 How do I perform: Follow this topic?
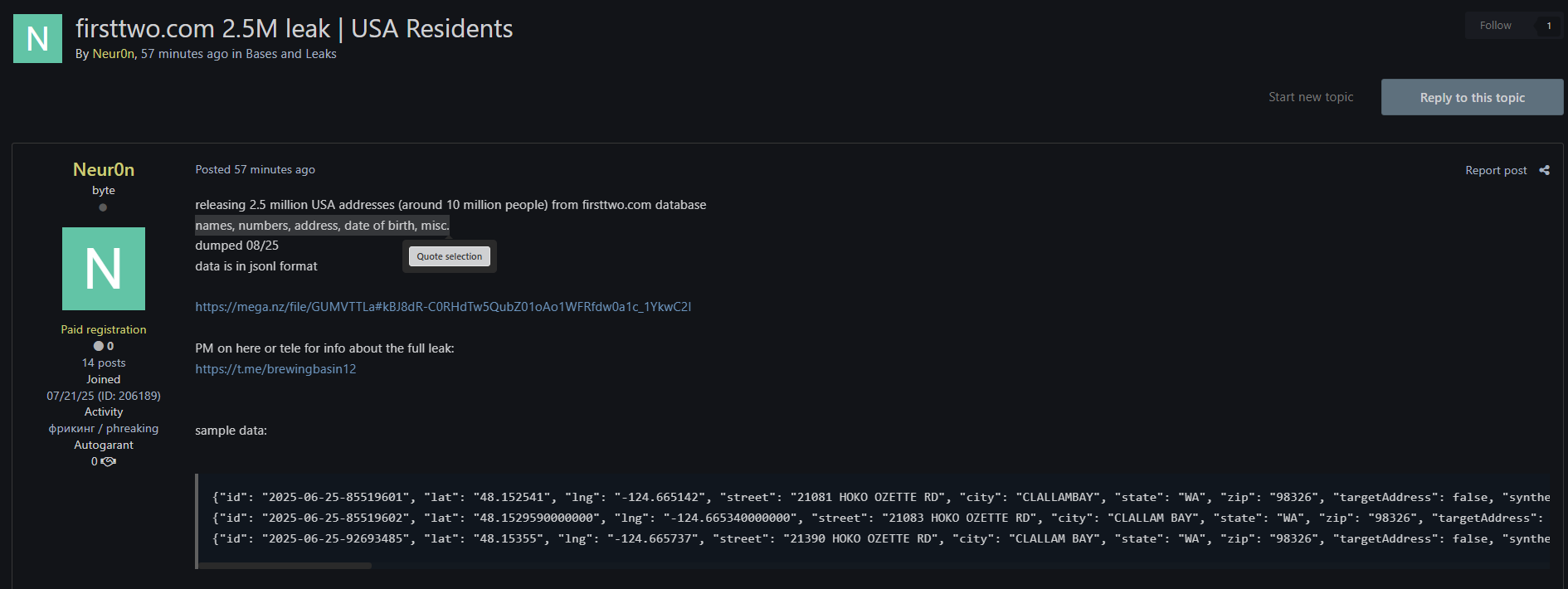click(x=1495, y=26)
